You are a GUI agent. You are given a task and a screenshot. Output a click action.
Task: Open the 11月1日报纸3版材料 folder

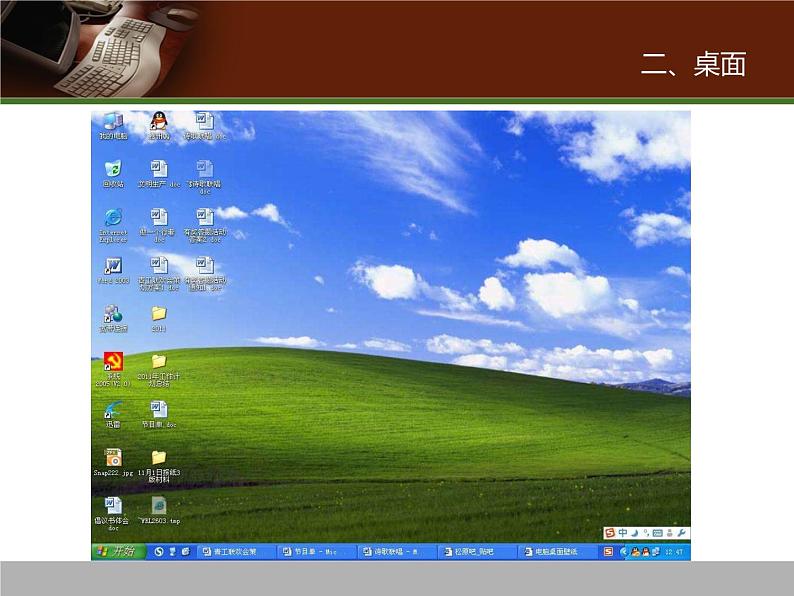click(x=158, y=466)
